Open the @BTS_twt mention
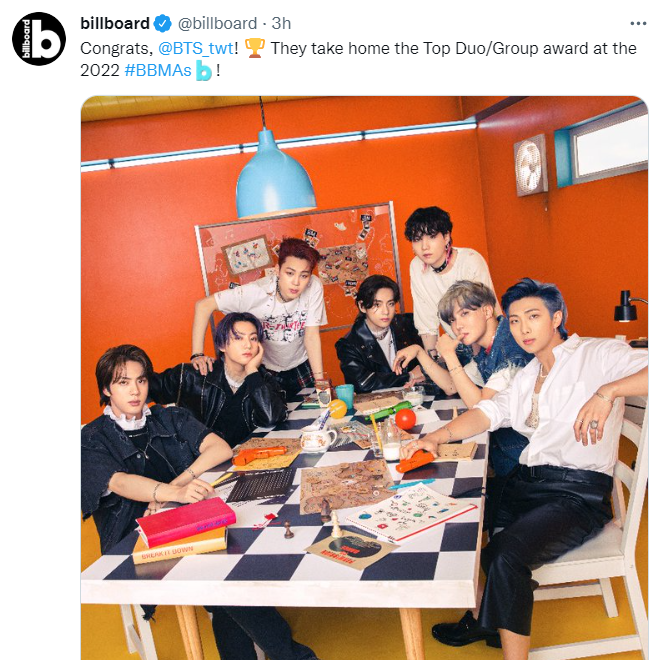 pos(196,49)
